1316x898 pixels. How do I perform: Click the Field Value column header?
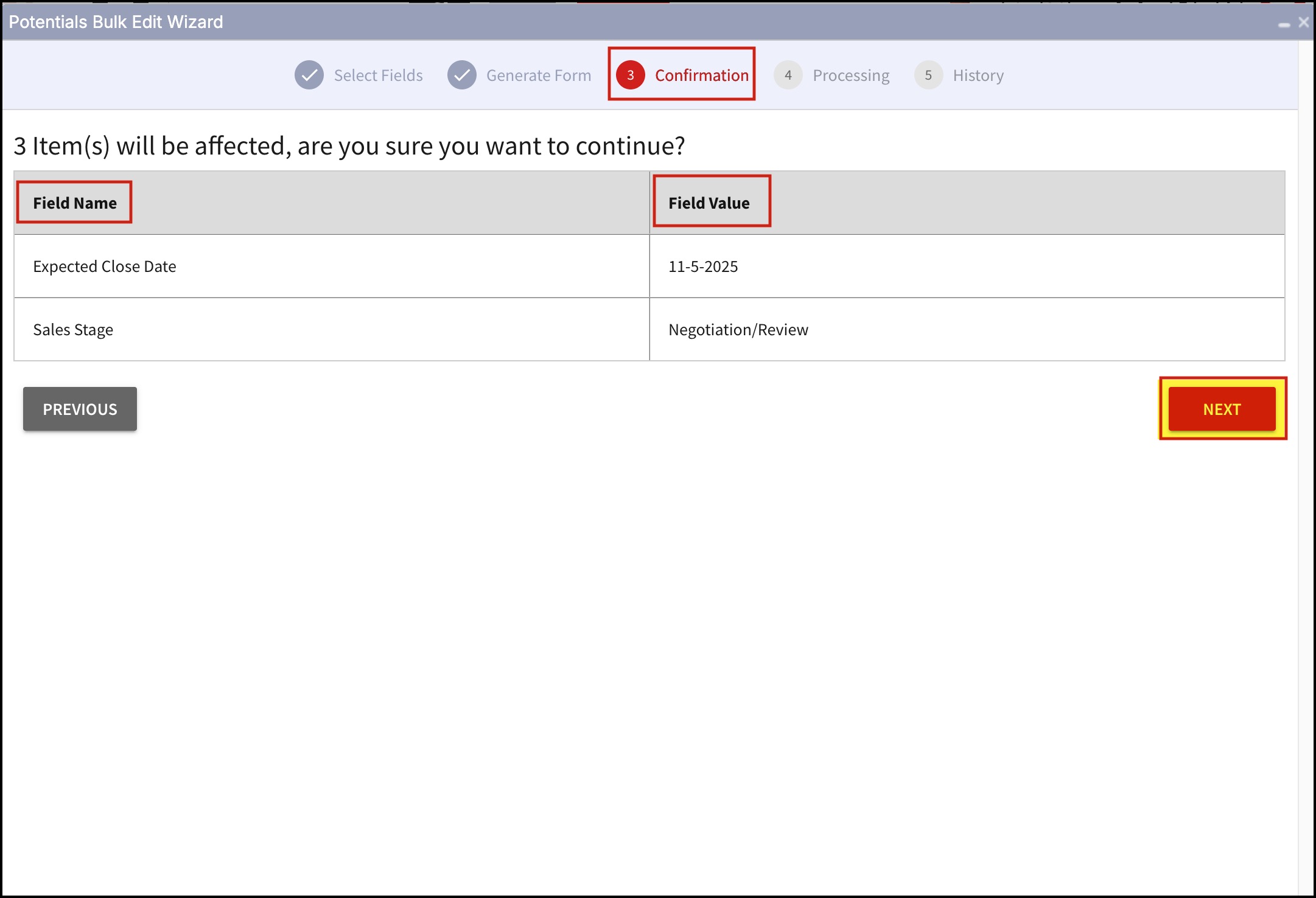point(709,203)
